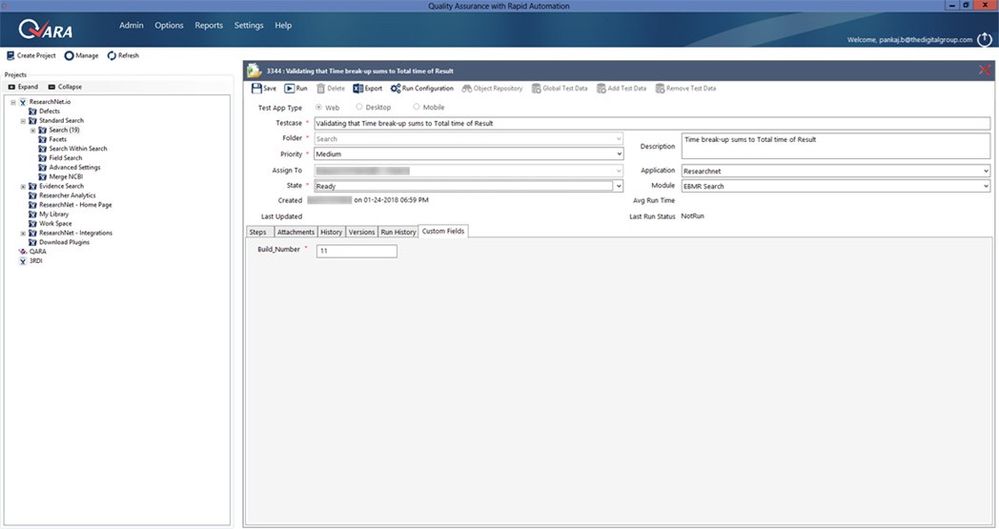Click the logout power icon
Screen dimensions: 999x529
pyautogui.click(x=984, y=40)
